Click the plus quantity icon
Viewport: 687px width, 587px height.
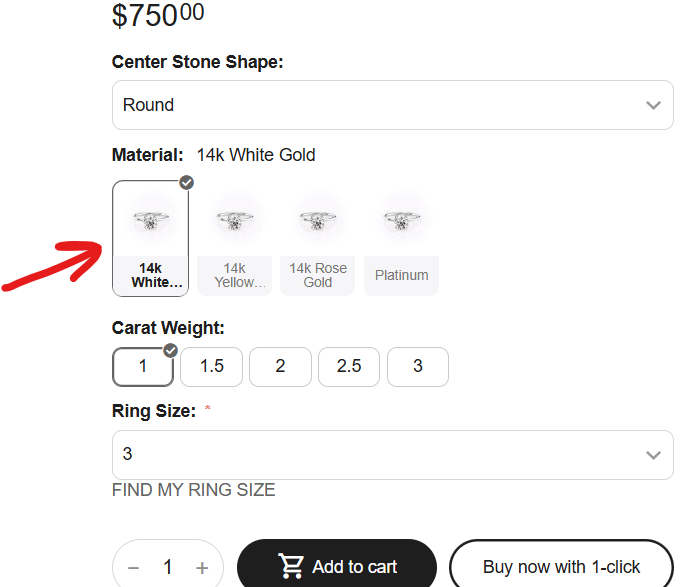tap(202, 568)
